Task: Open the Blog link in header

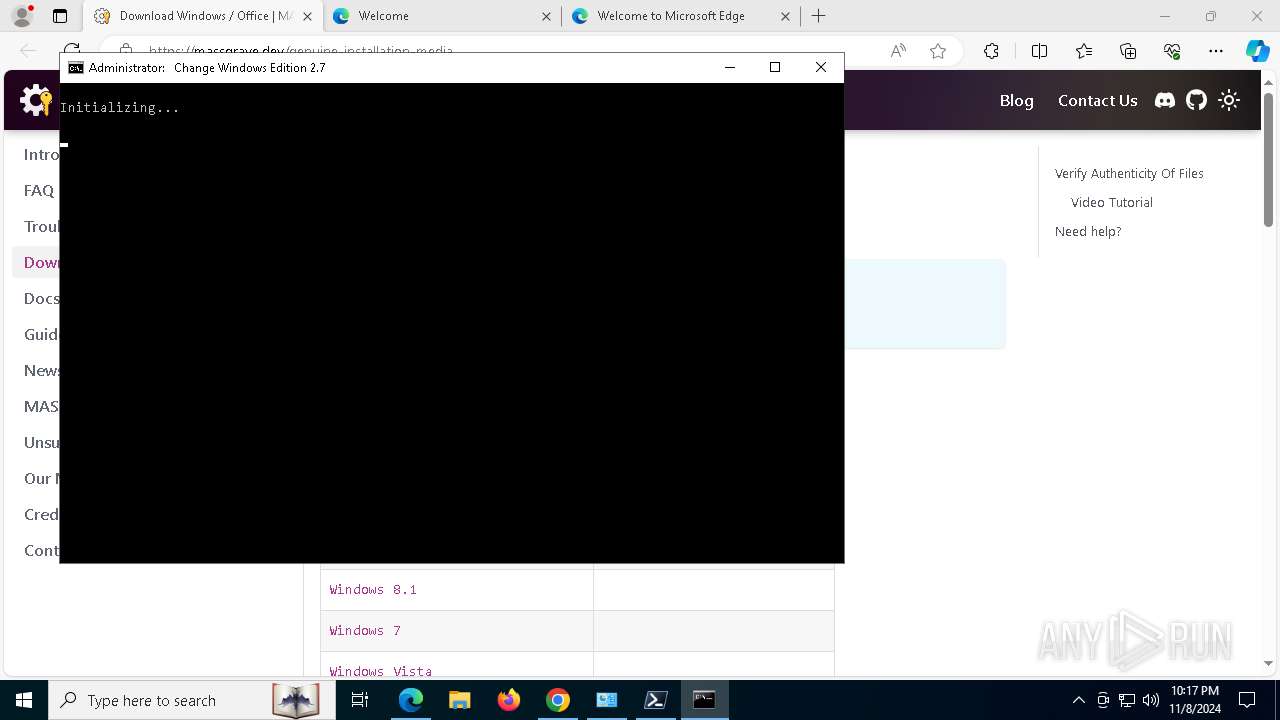Action: point(1016,100)
